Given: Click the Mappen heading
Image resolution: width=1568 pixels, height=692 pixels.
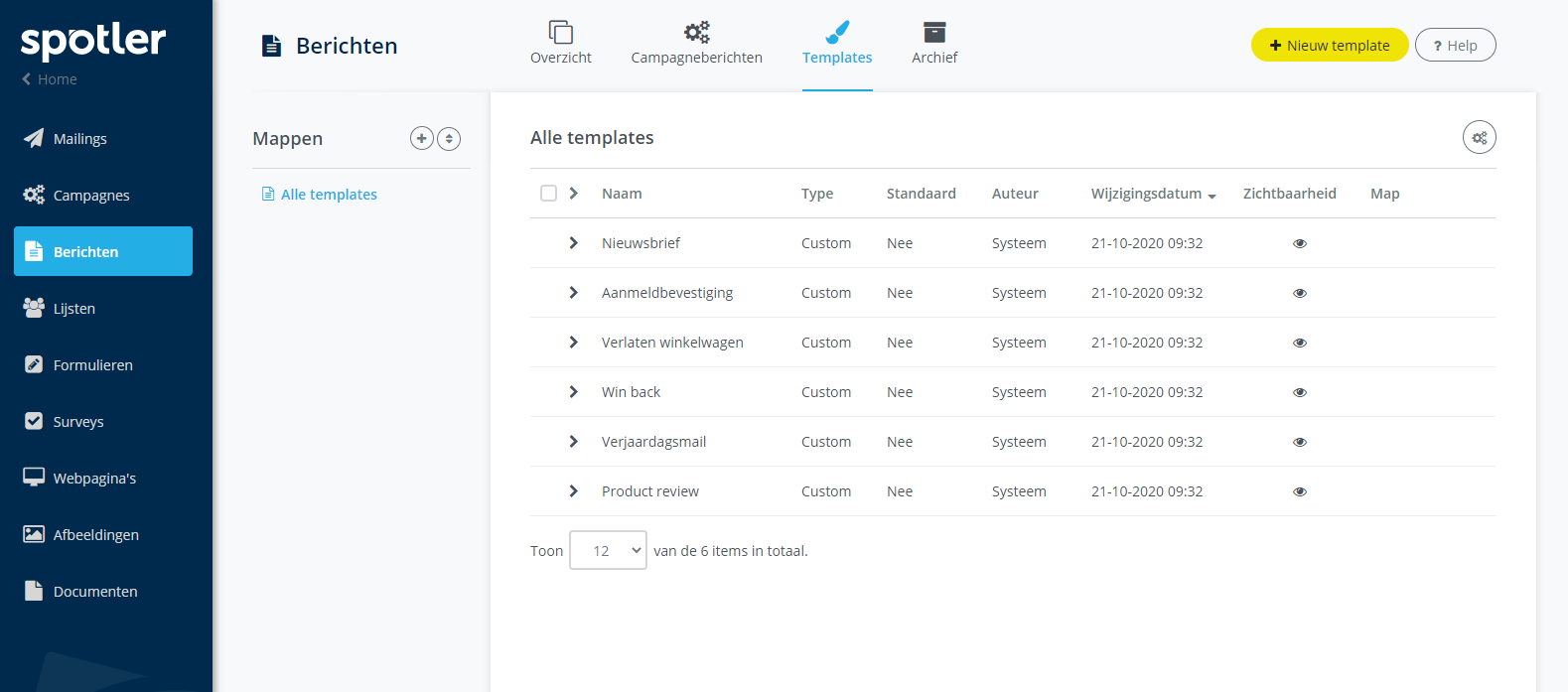Looking at the screenshot, I should tap(287, 139).
